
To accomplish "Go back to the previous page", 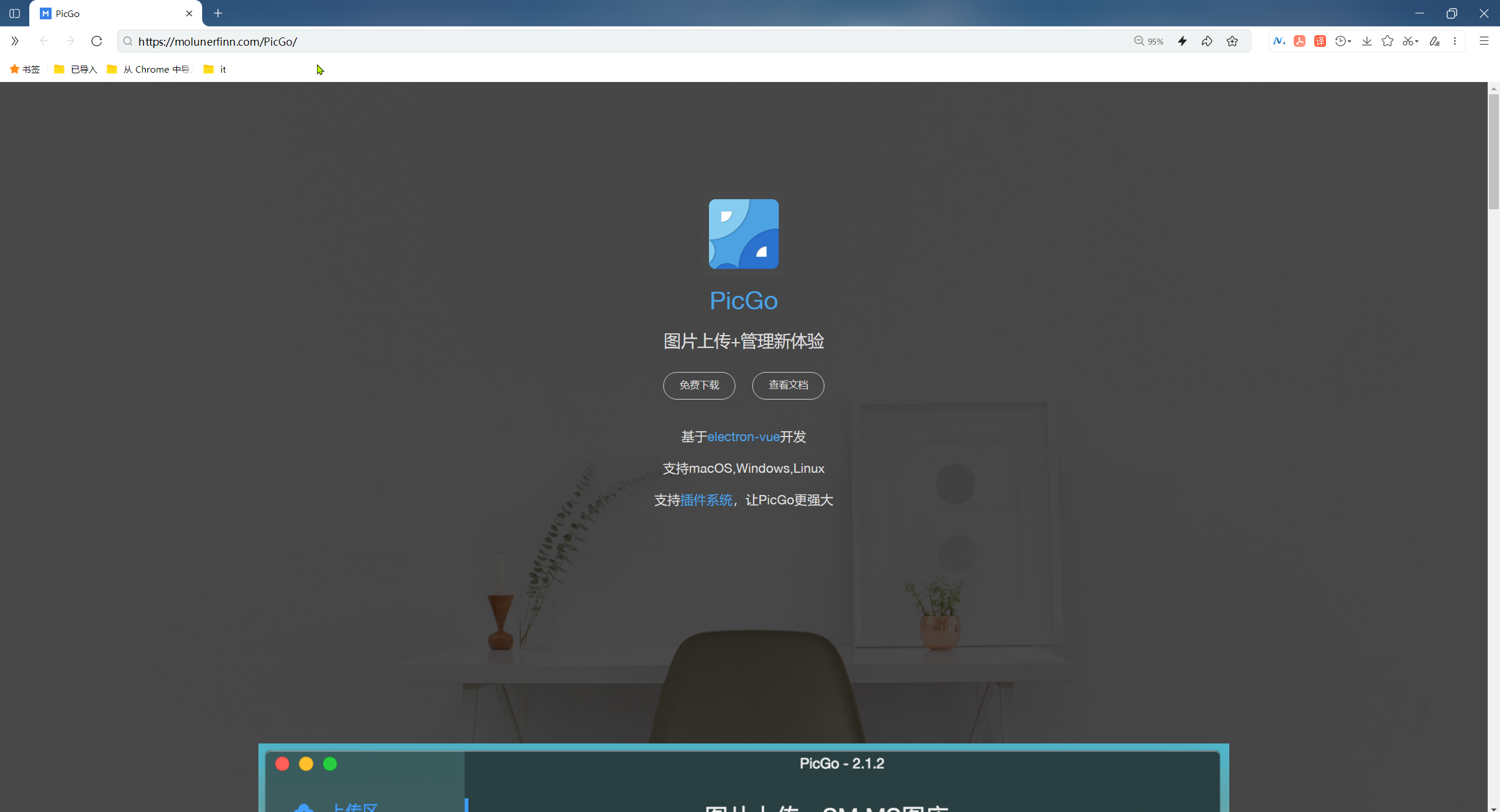I will coord(43,41).
